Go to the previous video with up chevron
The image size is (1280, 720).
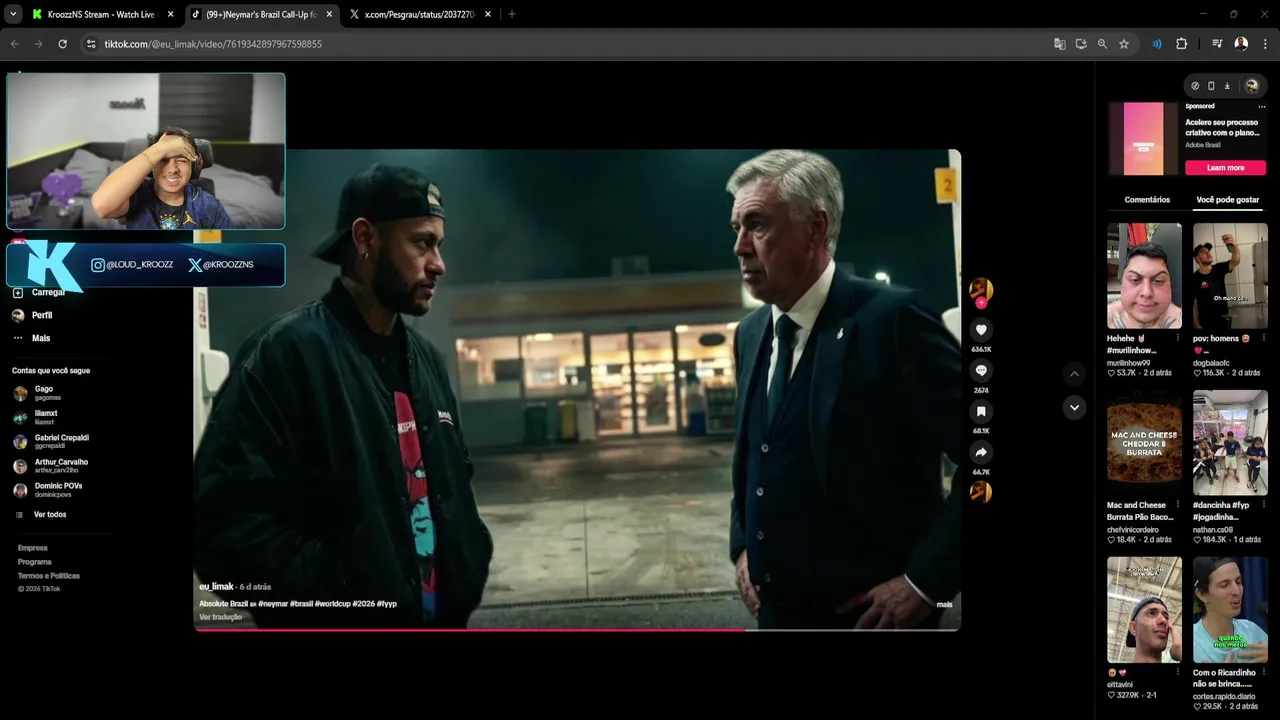point(1074,374)
